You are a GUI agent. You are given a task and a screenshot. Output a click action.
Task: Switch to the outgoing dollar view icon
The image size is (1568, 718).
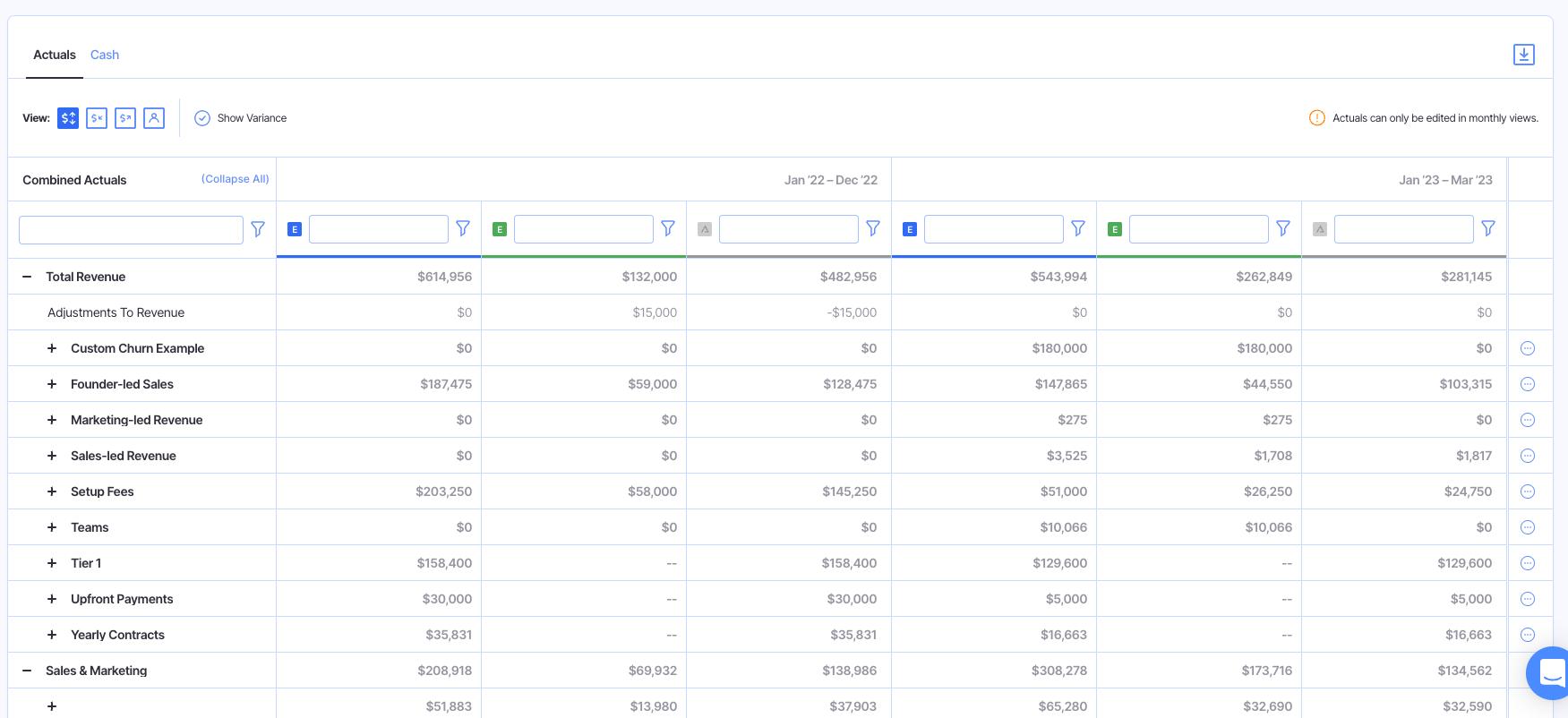click(x=125, y=118)
